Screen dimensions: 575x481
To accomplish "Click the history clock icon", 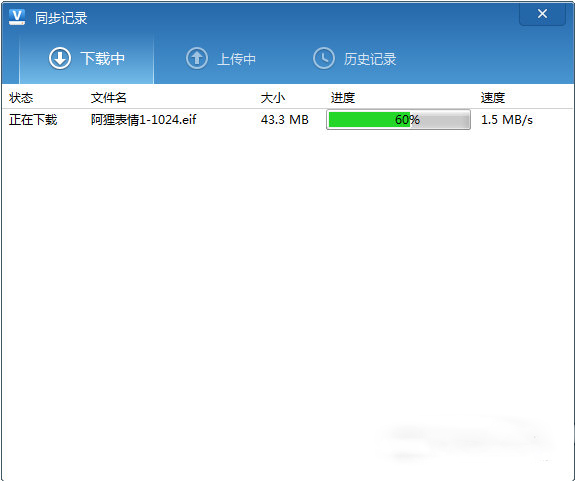I will point(324,58).
